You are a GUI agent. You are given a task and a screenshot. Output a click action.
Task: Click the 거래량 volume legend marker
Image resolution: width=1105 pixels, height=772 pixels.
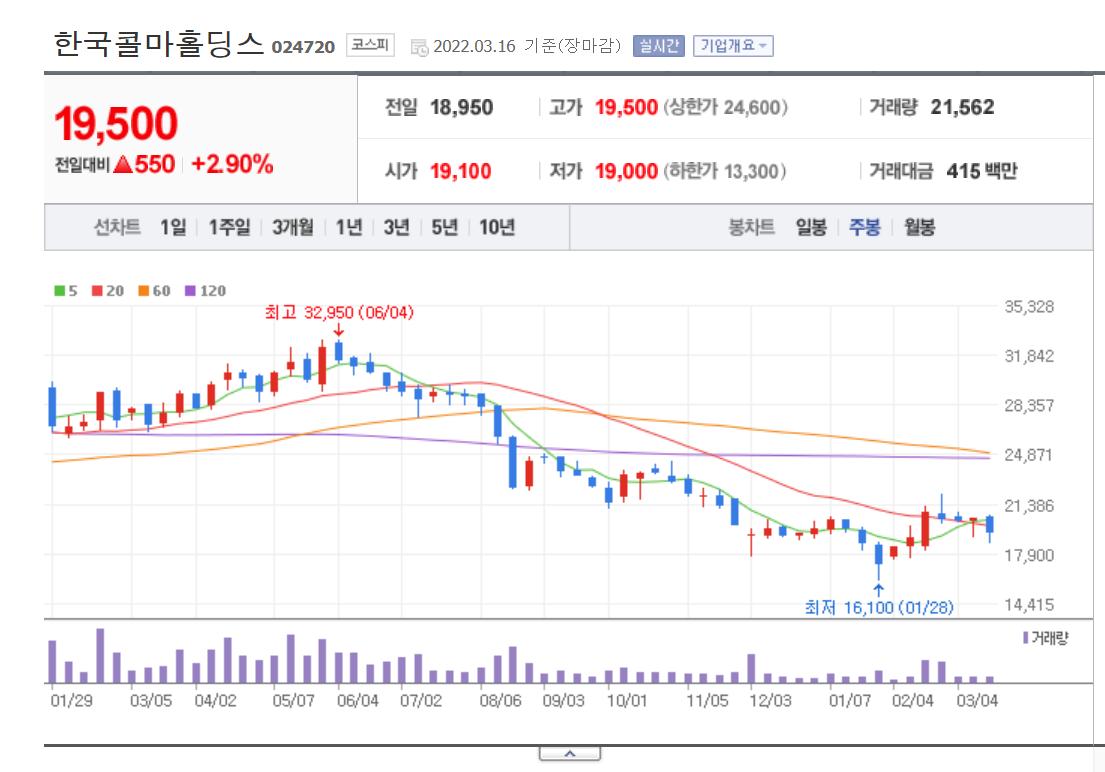point(1025,638)
